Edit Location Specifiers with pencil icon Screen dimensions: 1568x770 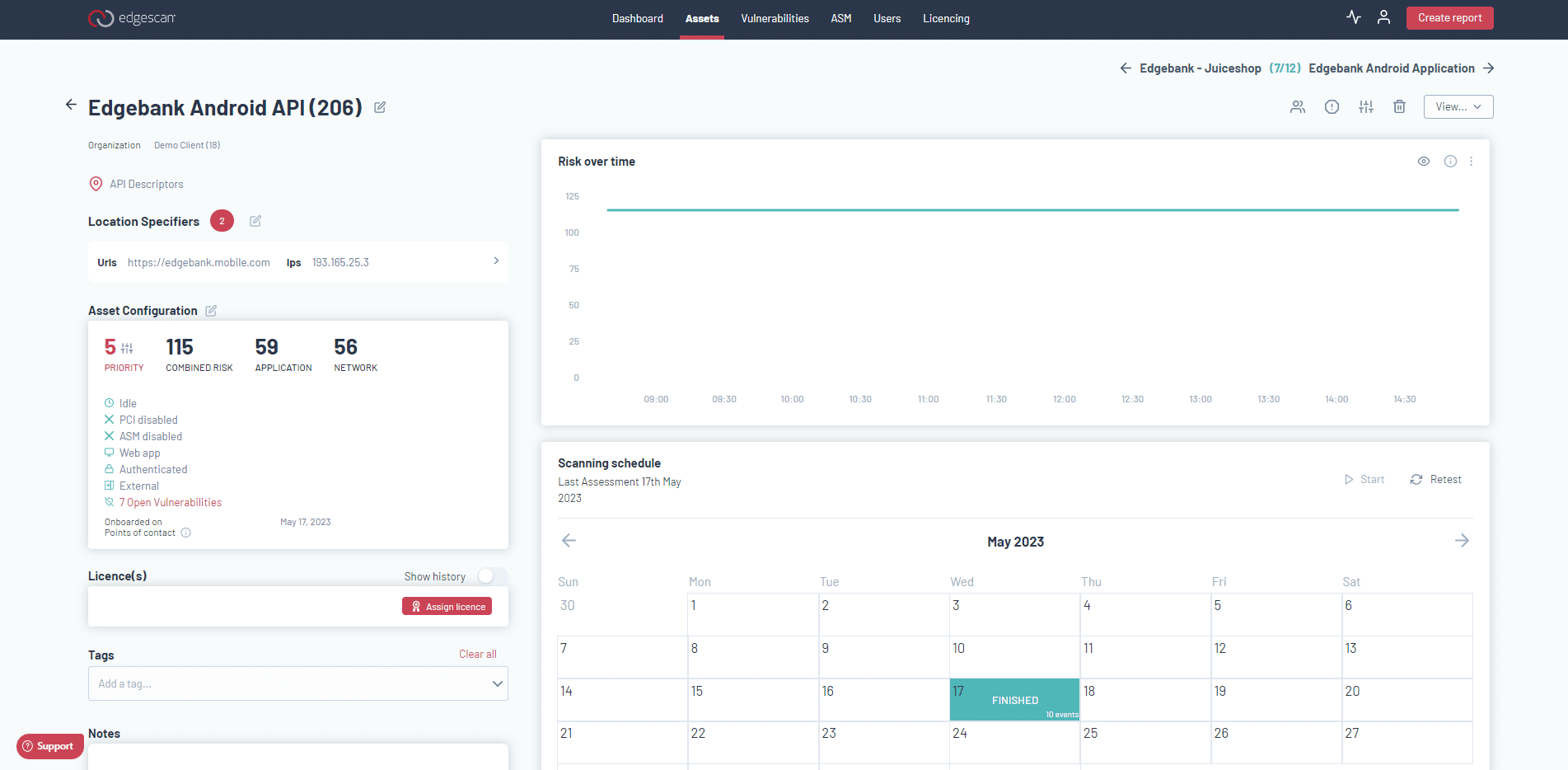pyautogui.click(x=255, y=221)
